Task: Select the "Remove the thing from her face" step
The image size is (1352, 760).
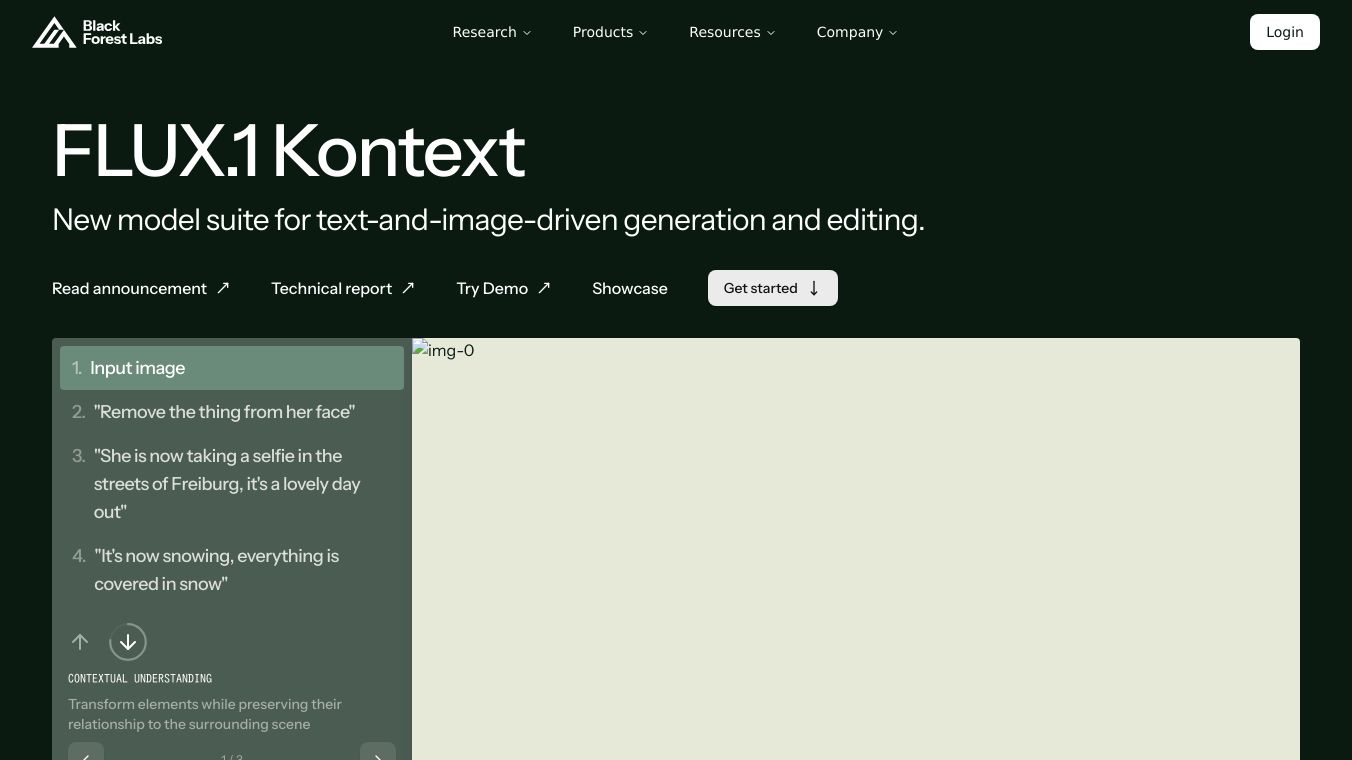Action: click(x=232, y=412)
